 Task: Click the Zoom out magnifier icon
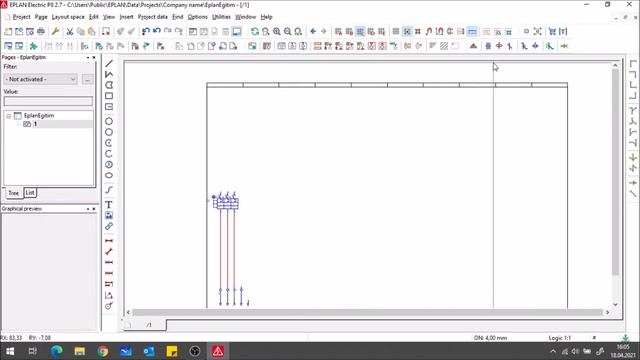coord(287,31)
